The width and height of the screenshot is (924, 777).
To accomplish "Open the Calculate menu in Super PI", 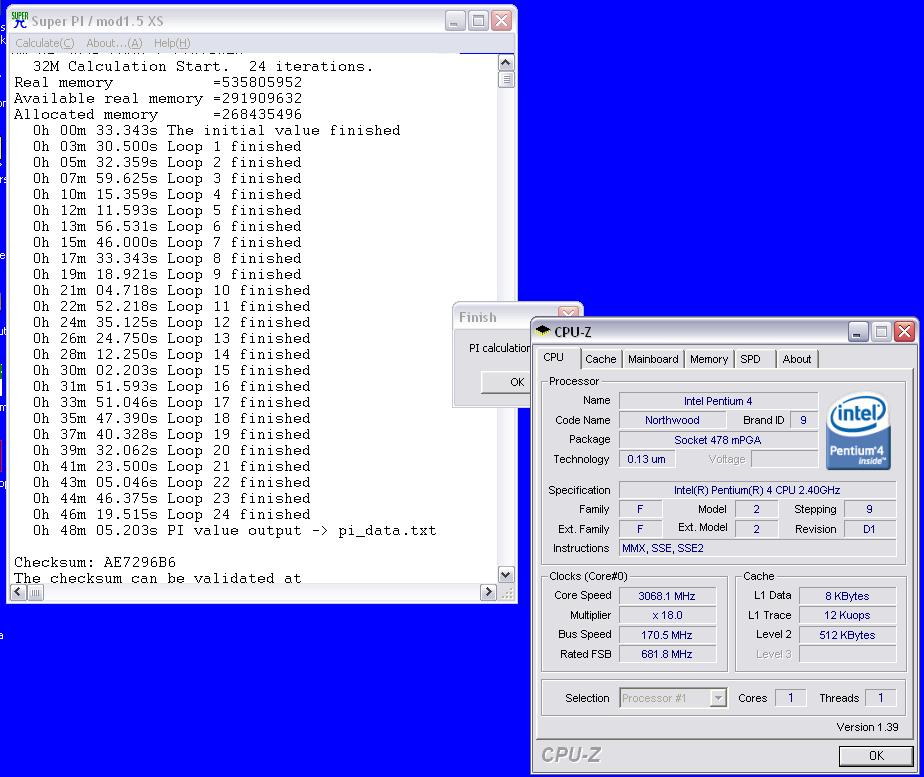I will click(x=45, y=43).
